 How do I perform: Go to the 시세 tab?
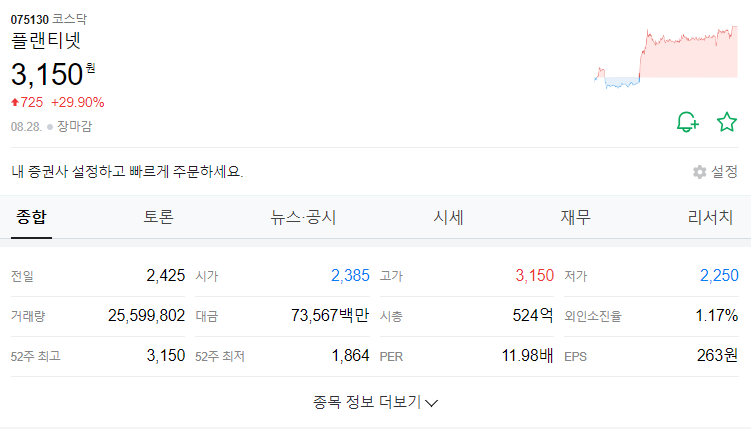(448, 217)
